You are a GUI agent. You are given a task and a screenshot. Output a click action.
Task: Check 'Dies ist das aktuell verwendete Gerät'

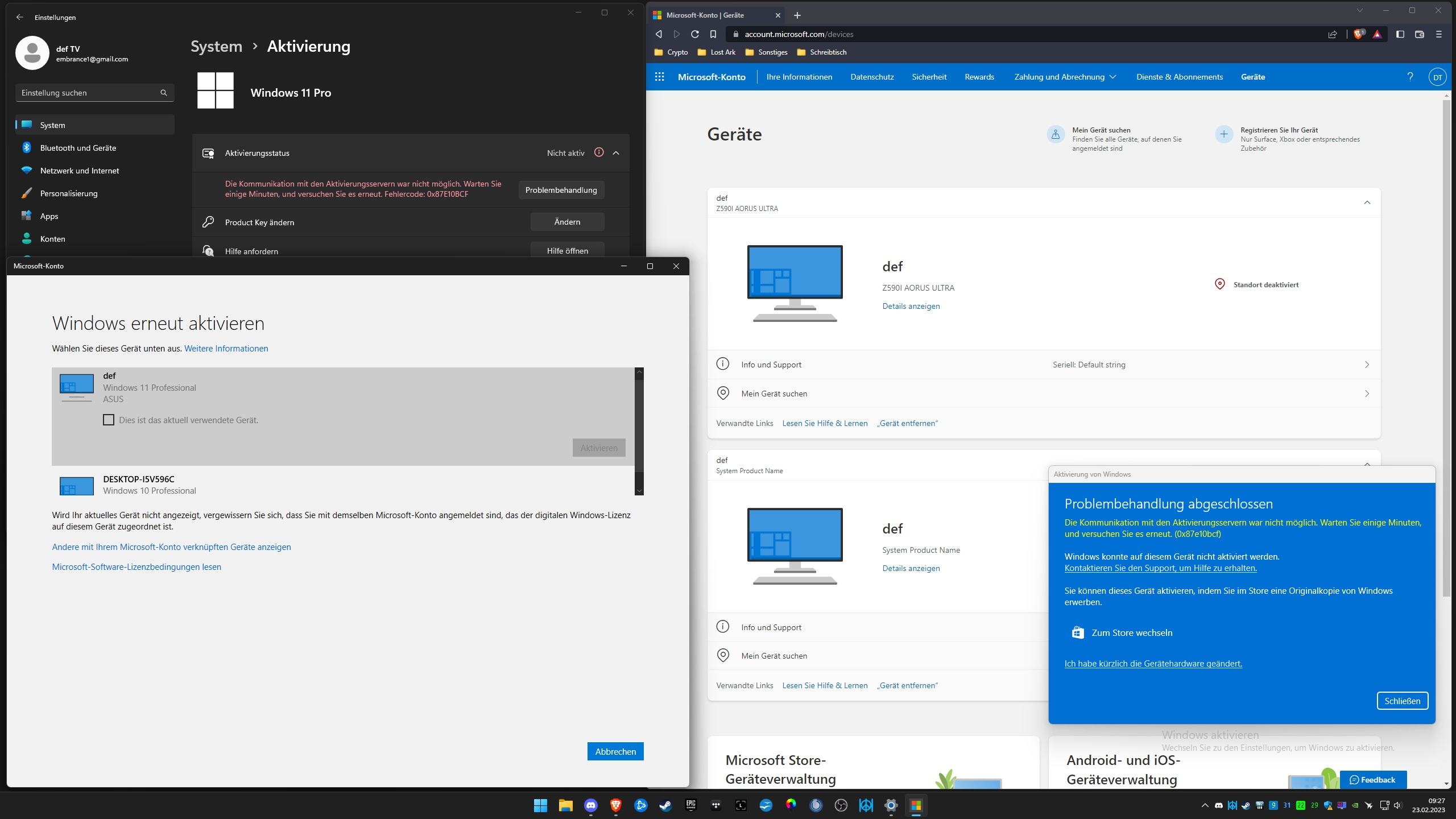click(109, 420)
